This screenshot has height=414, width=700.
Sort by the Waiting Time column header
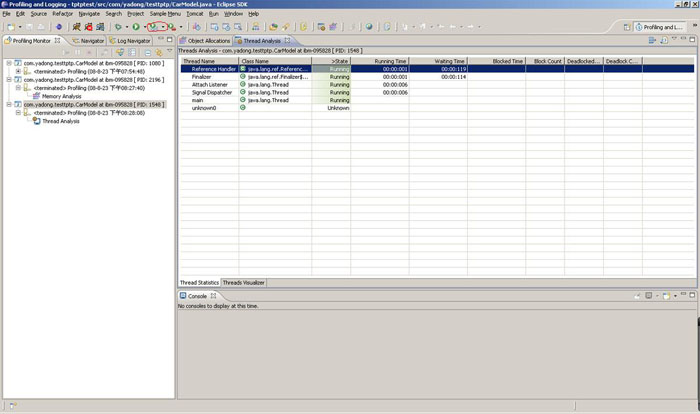[x=438, y=61]
